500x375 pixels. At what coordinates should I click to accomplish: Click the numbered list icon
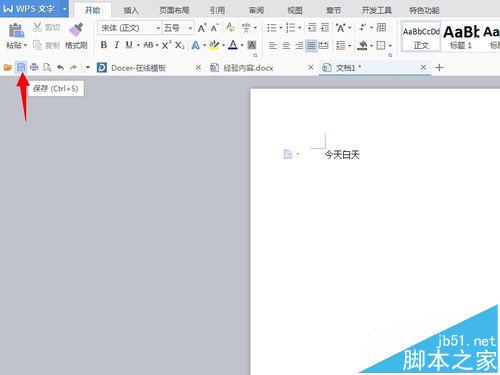point(291,28)
